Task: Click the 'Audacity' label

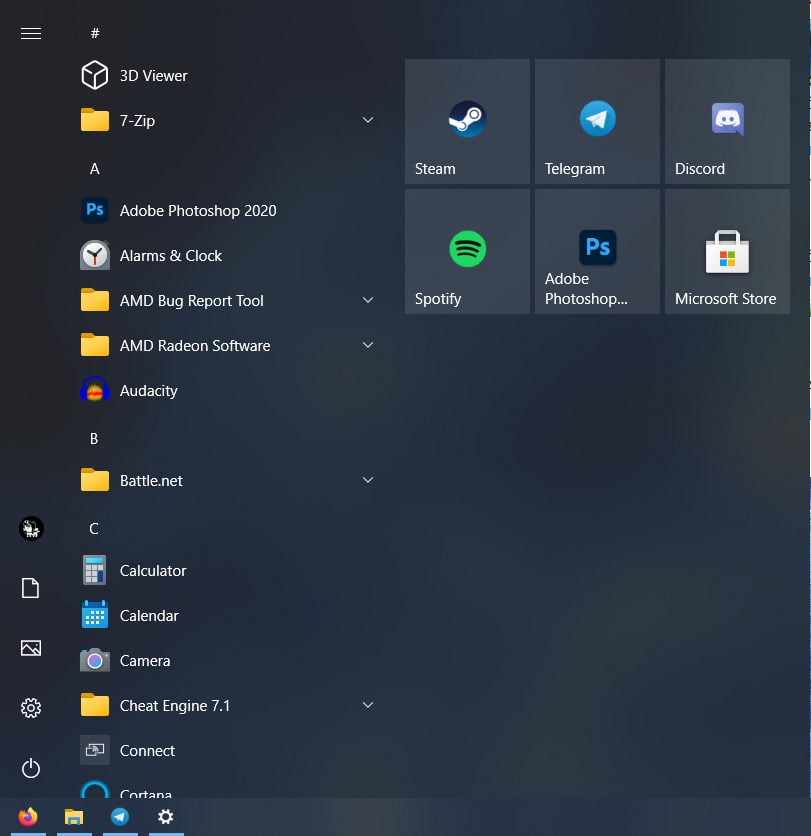Action: coord(148,391)
